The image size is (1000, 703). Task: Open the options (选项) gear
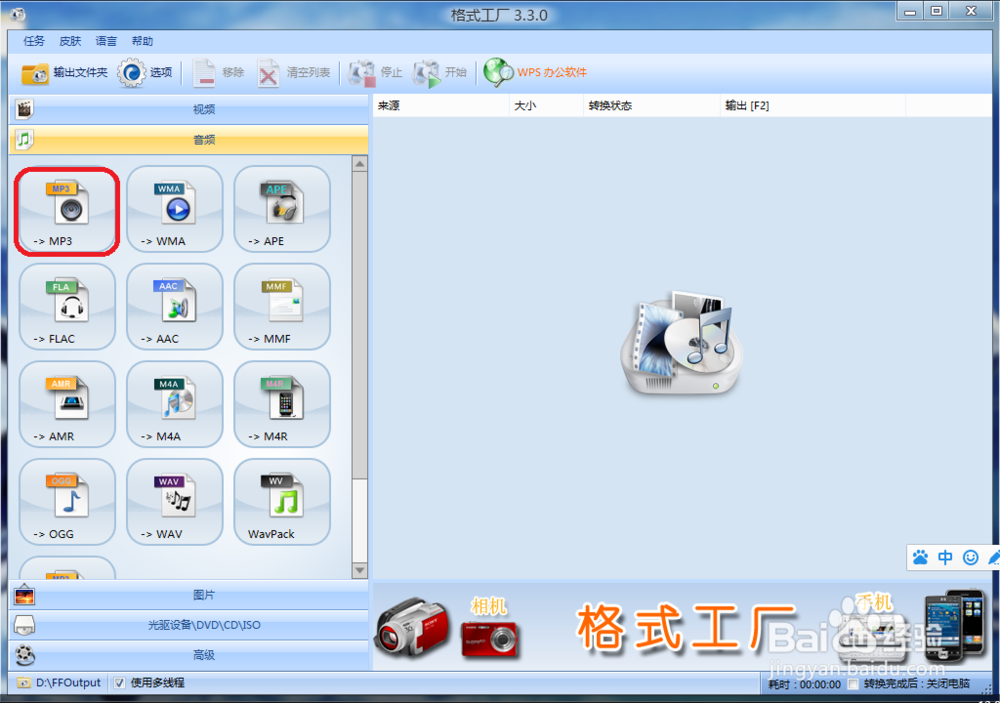(x=145, y=73)
